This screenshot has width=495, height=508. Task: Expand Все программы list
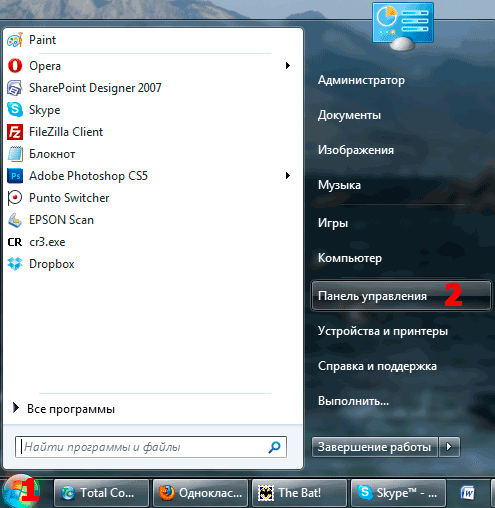pos(64,409)
